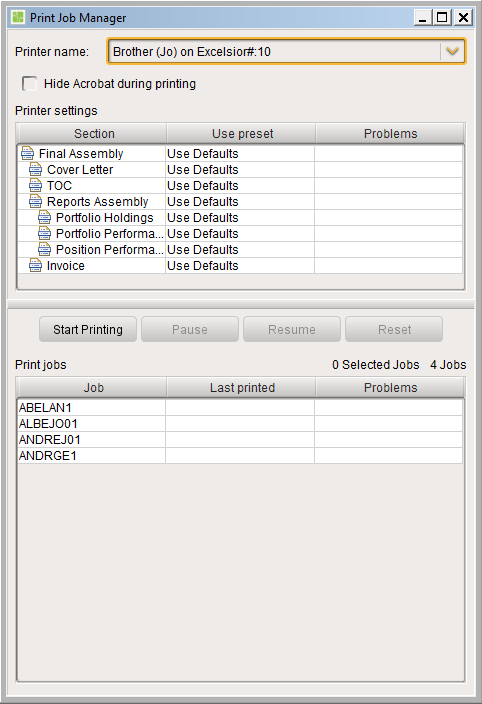
Task: Click the Reports Assembly printer icon
Action: pos(35,202)
